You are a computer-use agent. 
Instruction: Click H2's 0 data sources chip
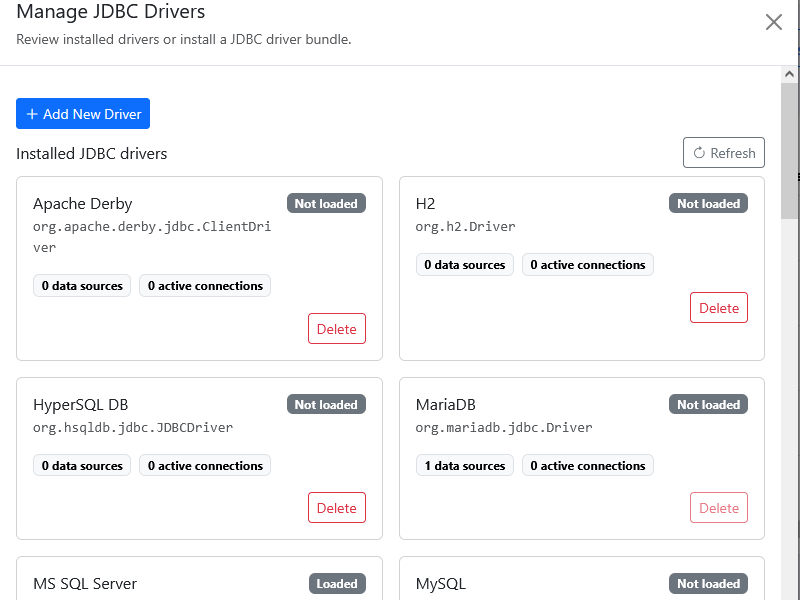(465, 265)
